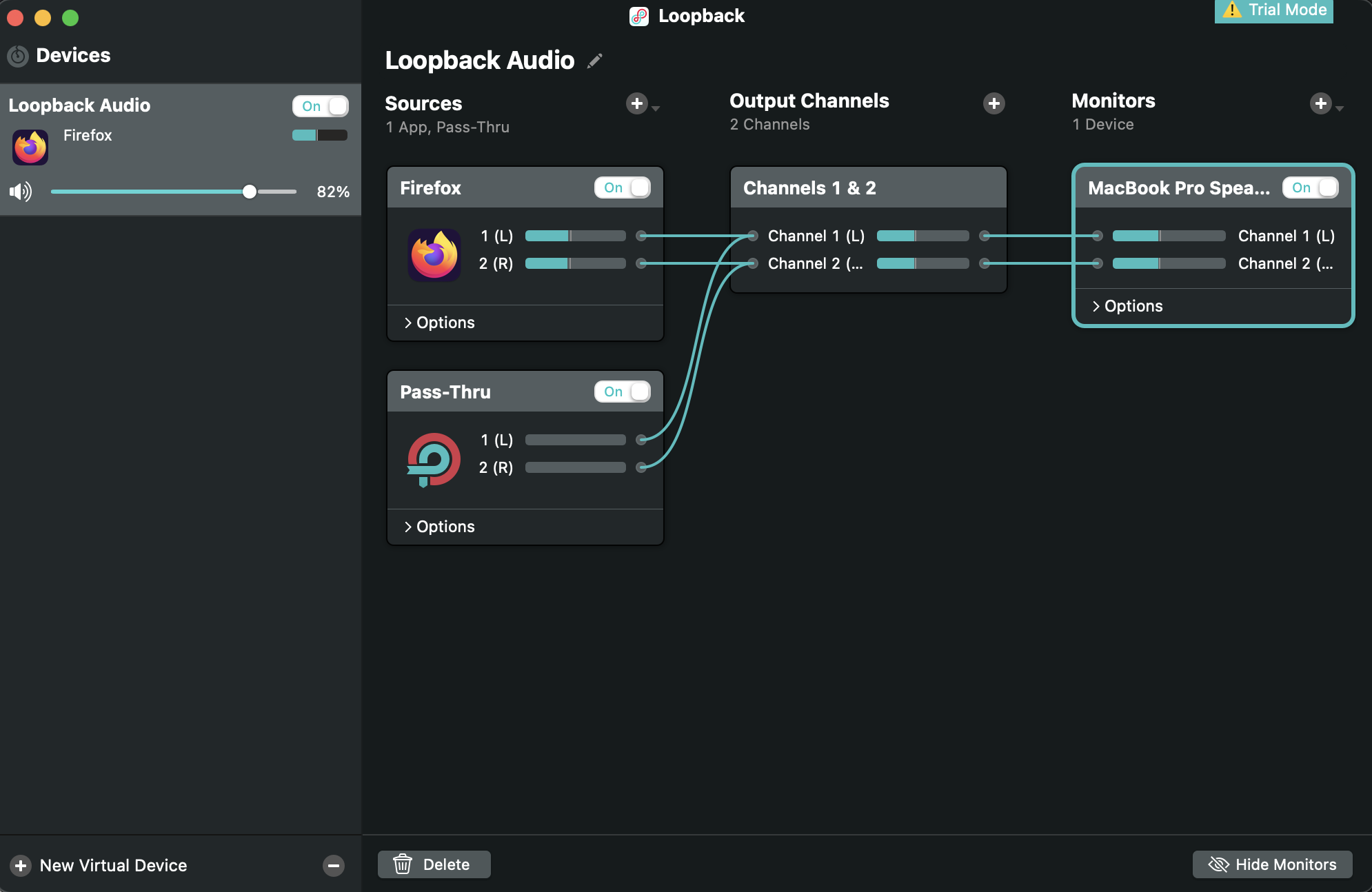Click the Firefox source block title
This screenshot has width=1372, height=892.
pos(431,187)
